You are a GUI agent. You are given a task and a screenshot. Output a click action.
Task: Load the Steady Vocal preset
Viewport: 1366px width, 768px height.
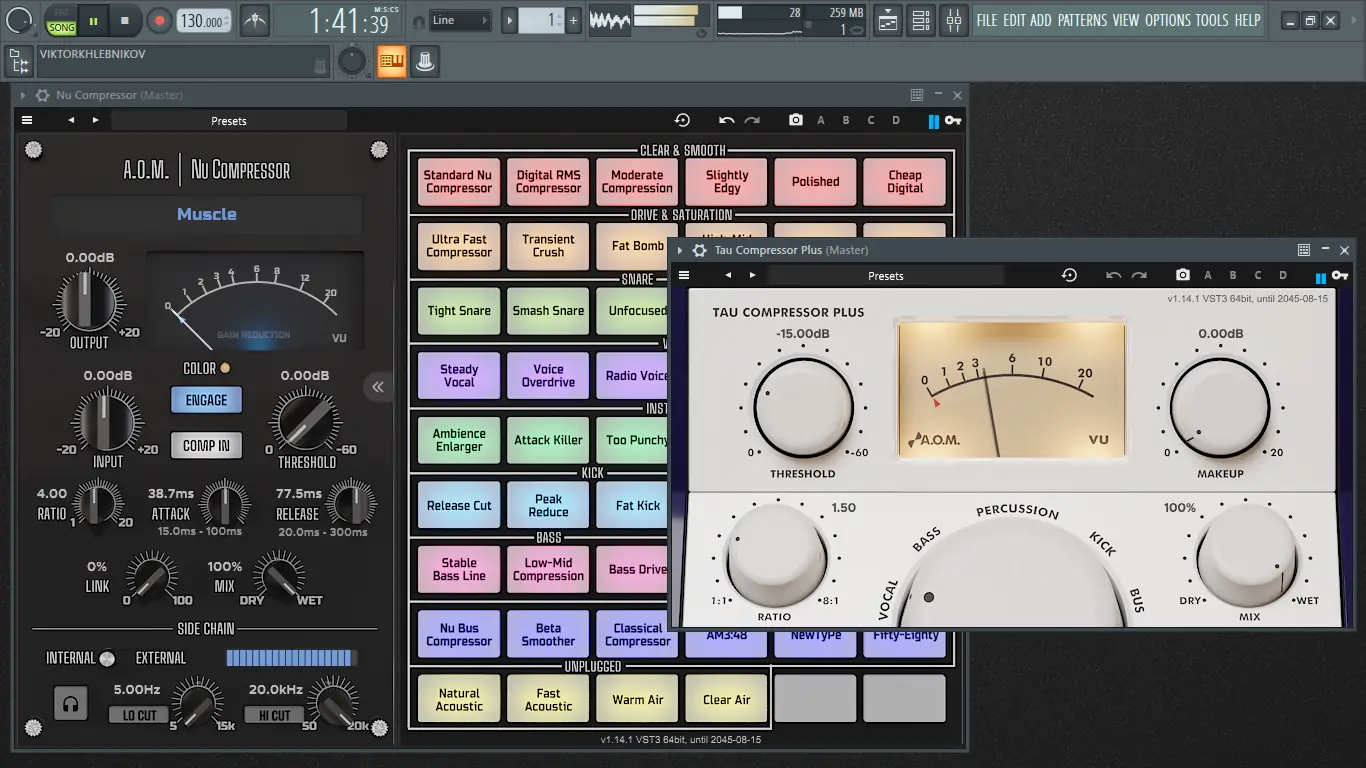pyautogui.click(x=459, y=375)
